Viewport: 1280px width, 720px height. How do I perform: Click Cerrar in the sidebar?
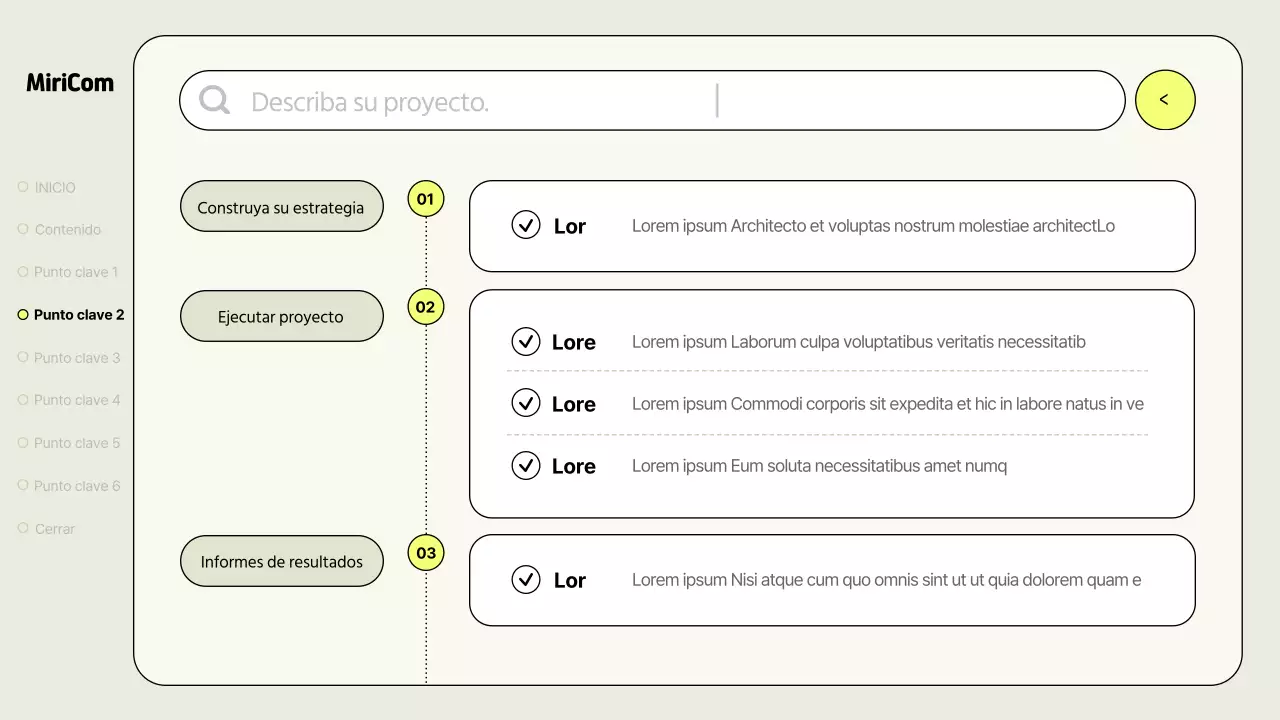point(54,528)
